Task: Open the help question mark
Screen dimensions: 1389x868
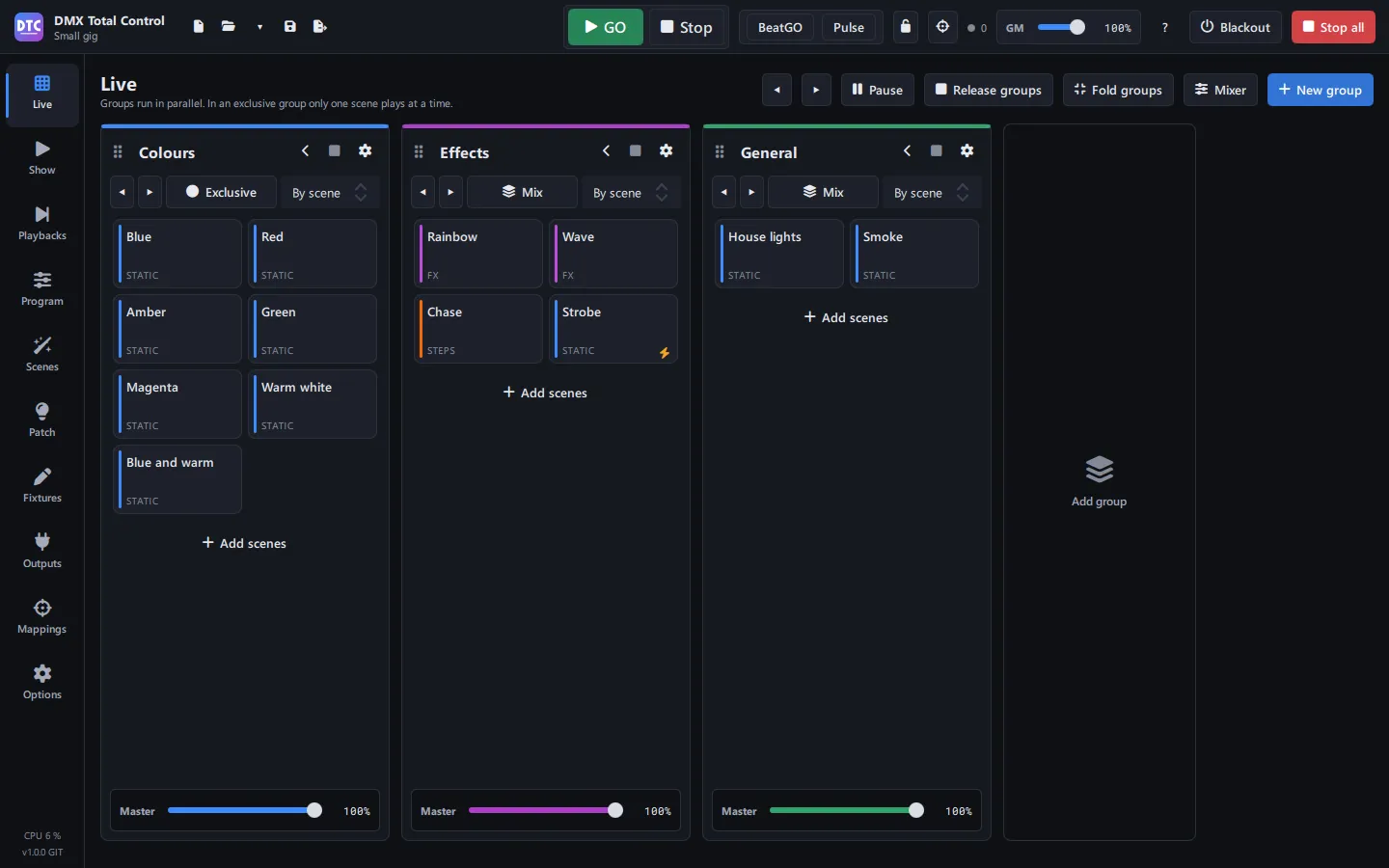Action: click(x=1165, y=27)
